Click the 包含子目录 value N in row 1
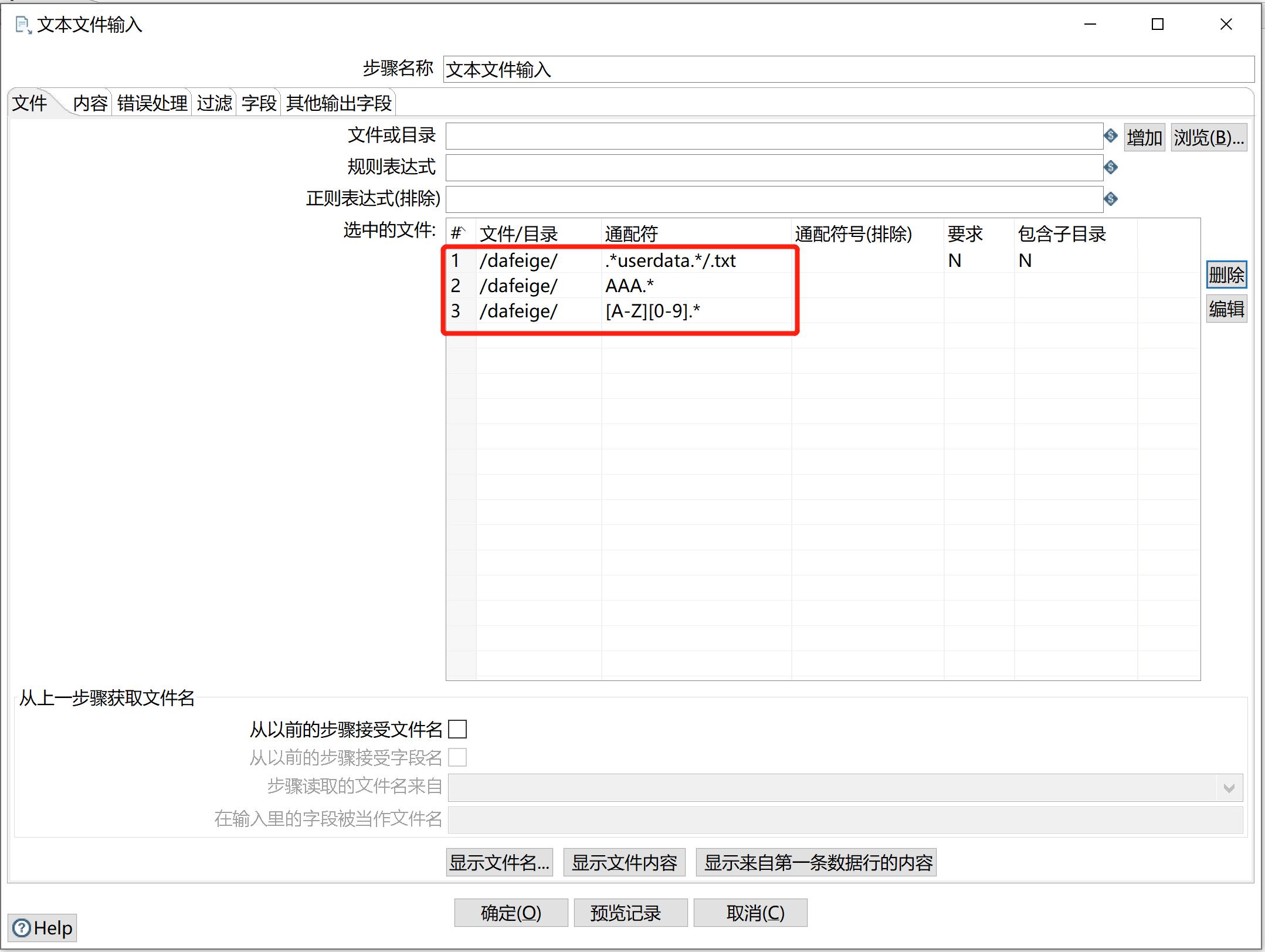Screen dimensions: 1265x952 [1076, 260]
